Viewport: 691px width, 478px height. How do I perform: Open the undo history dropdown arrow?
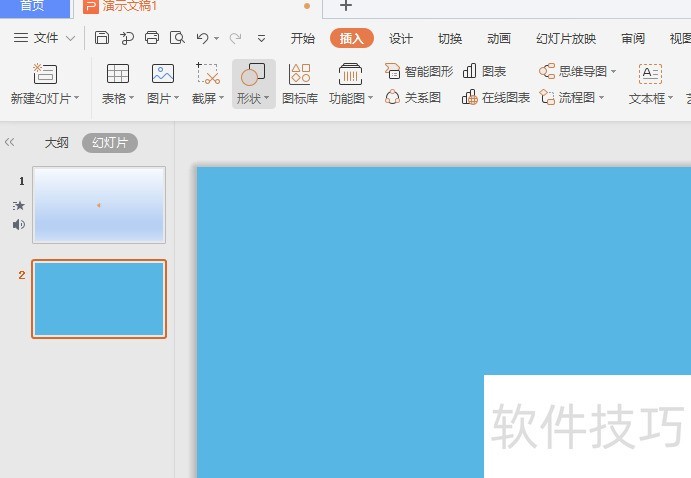click(x=216, y=39)
